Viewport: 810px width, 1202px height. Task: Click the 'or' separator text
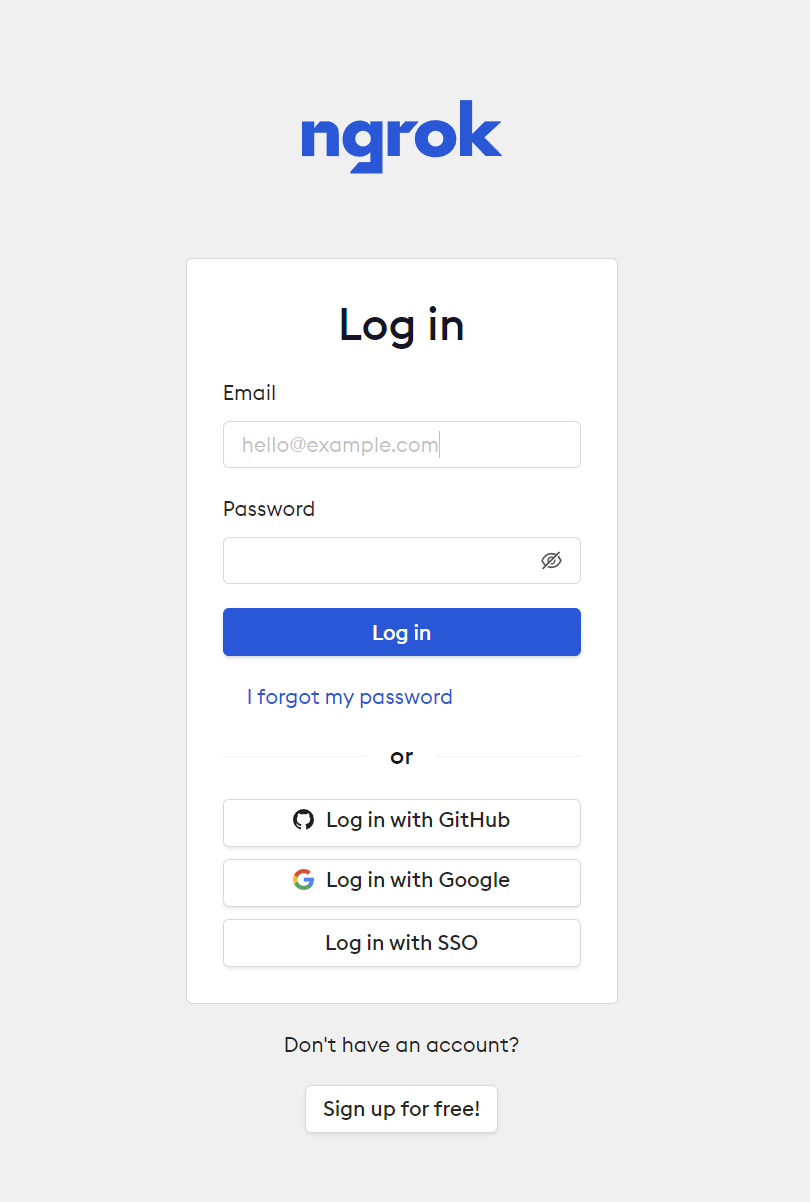coord(401,757)
